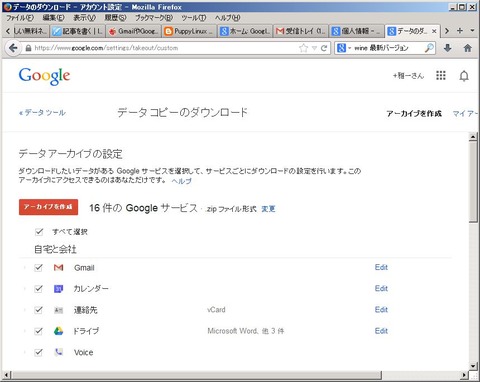
Task: Click the Gmail envelope icon in service list
Action: 58,267
